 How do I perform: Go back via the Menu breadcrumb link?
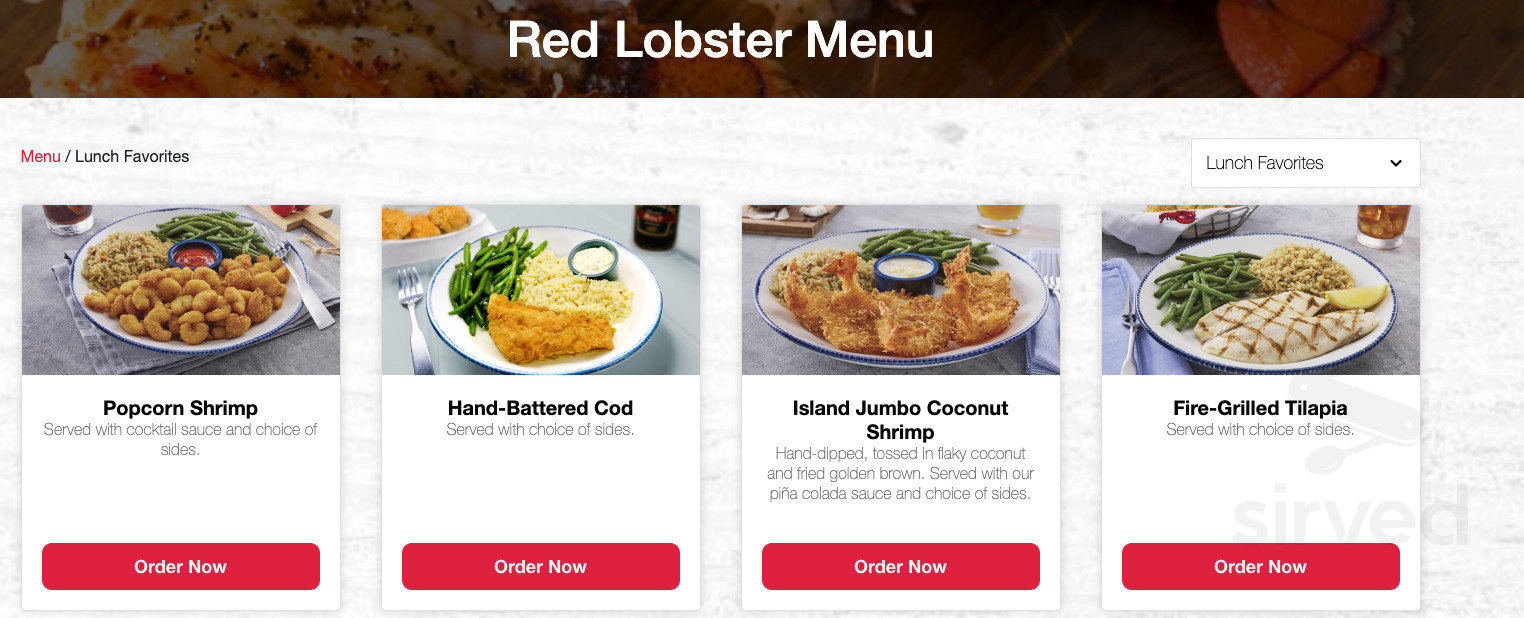[41, 156]
